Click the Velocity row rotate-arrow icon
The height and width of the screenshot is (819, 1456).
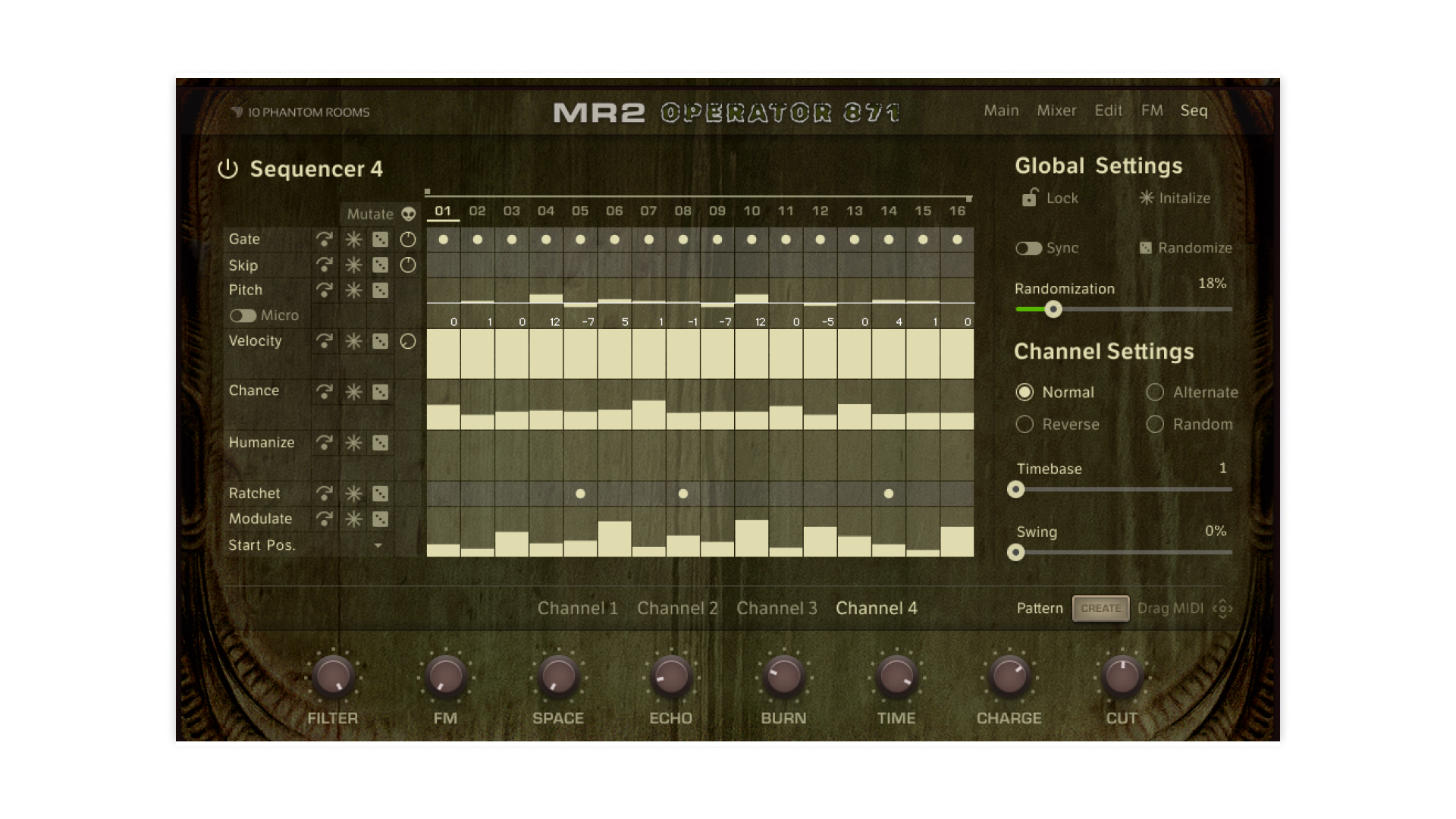coord(325,341)
